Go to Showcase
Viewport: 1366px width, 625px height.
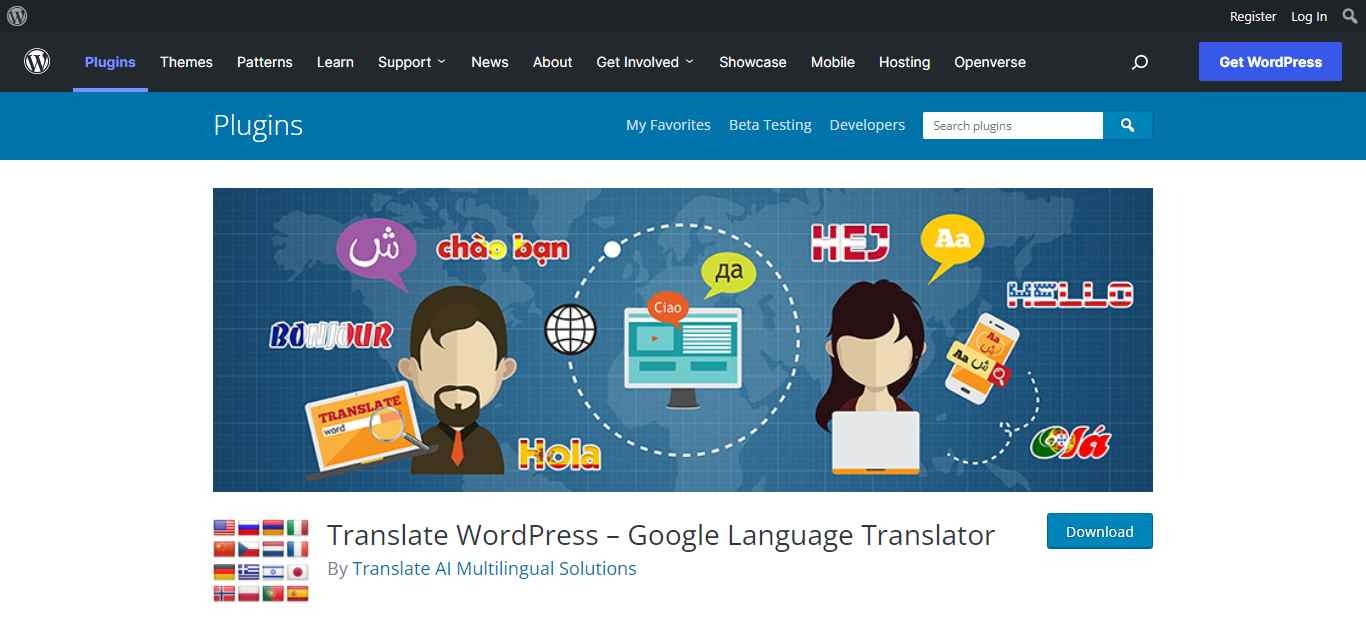click(753, 62)
